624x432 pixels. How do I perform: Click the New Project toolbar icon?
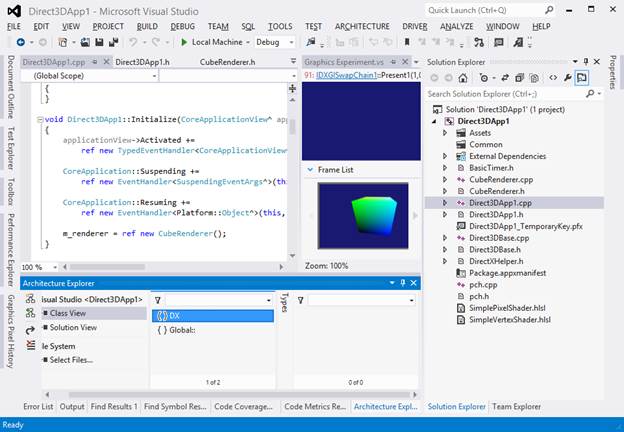coord(62,42)
